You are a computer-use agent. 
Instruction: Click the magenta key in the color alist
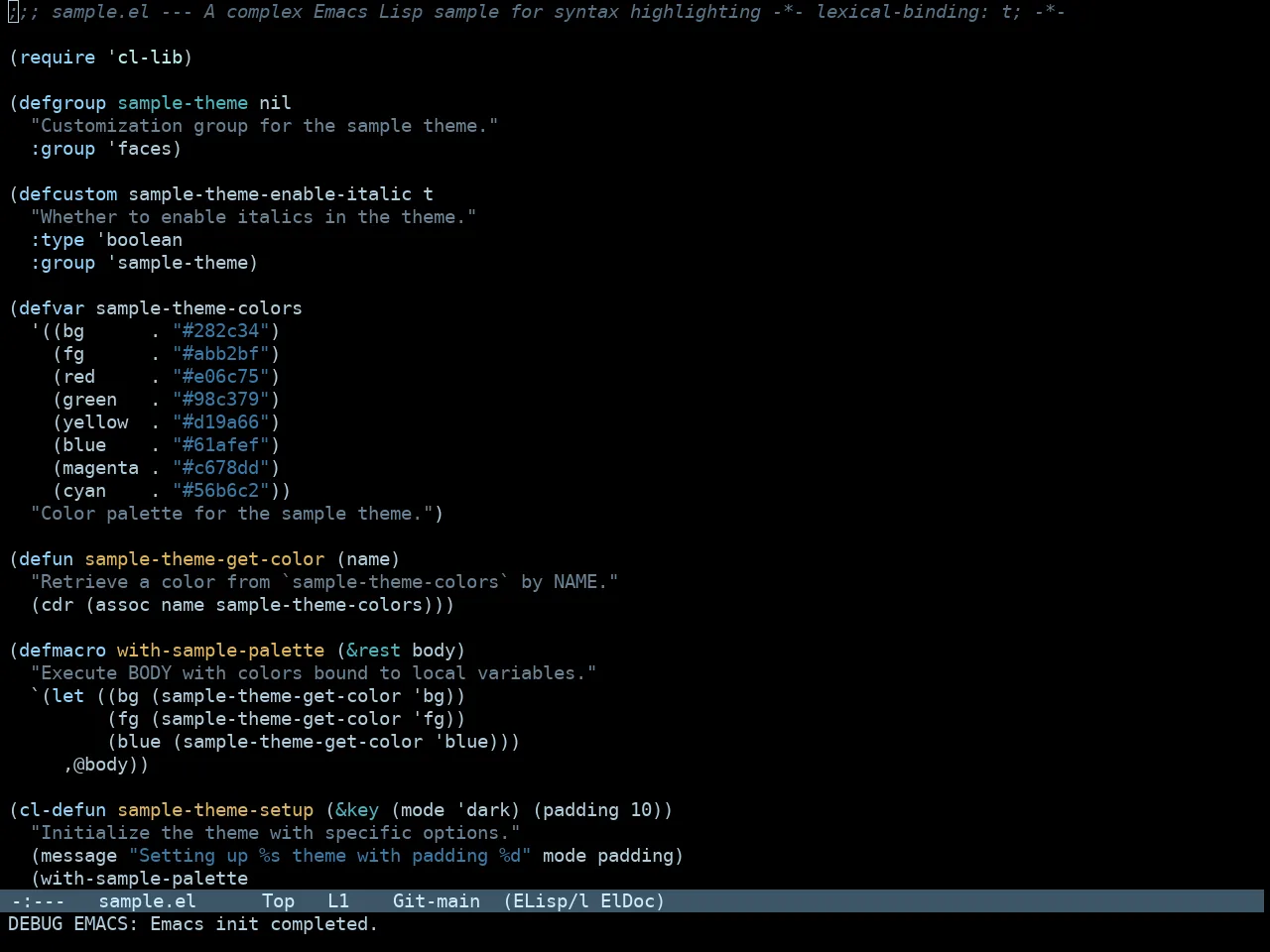(x=101, y=467)
